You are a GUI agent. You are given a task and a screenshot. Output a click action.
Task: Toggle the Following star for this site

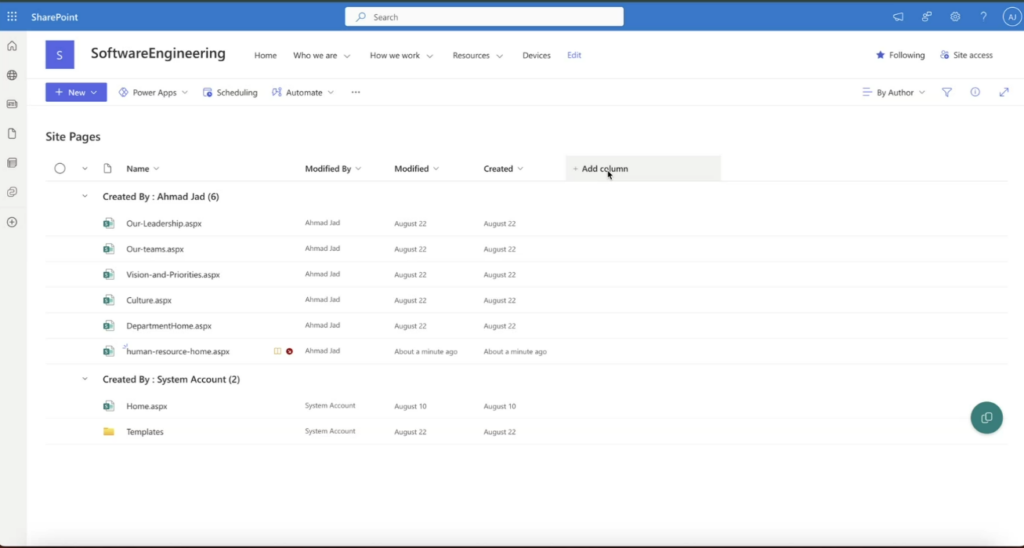click(900, 55)
